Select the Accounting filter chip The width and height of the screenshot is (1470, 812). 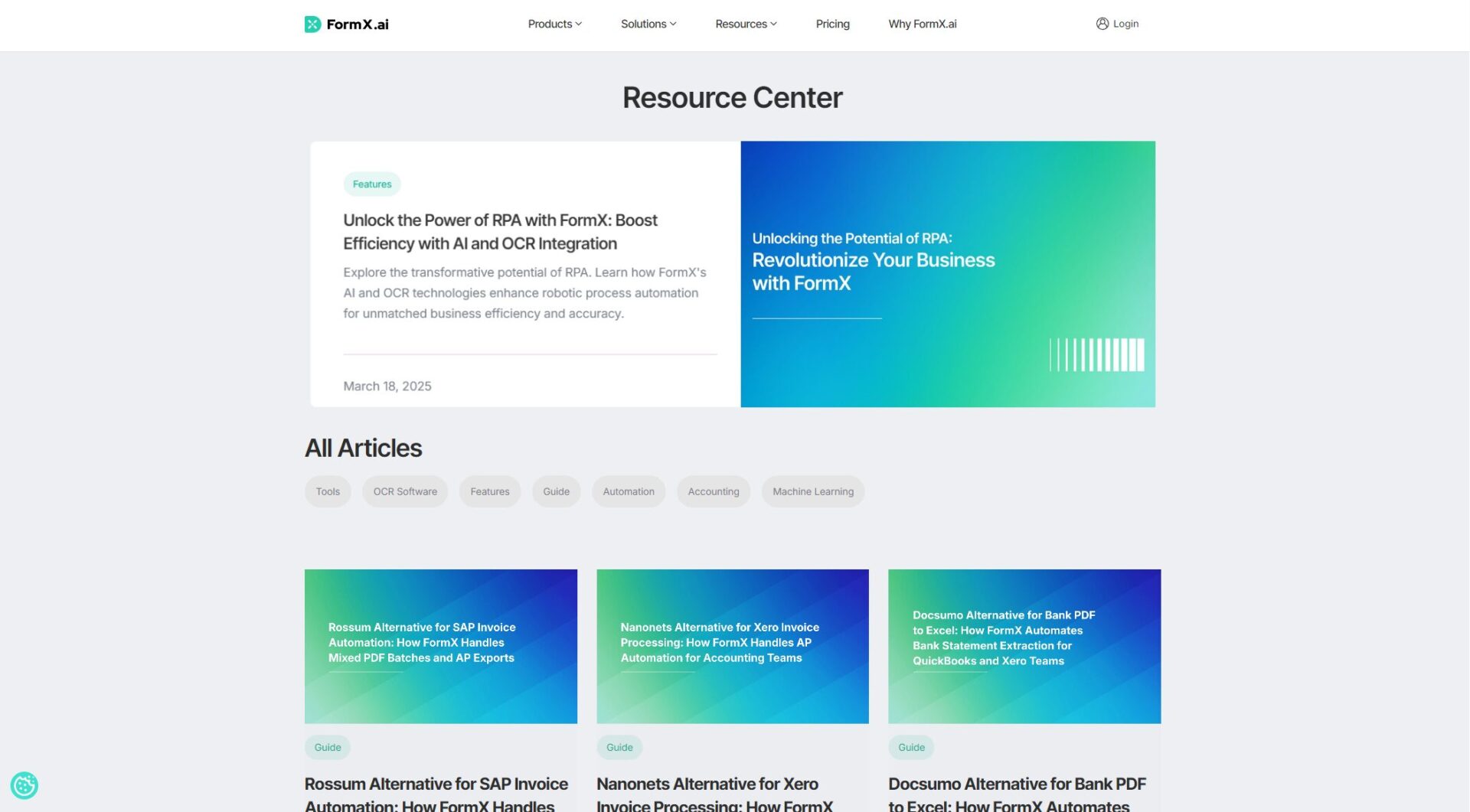click(713, 491)
